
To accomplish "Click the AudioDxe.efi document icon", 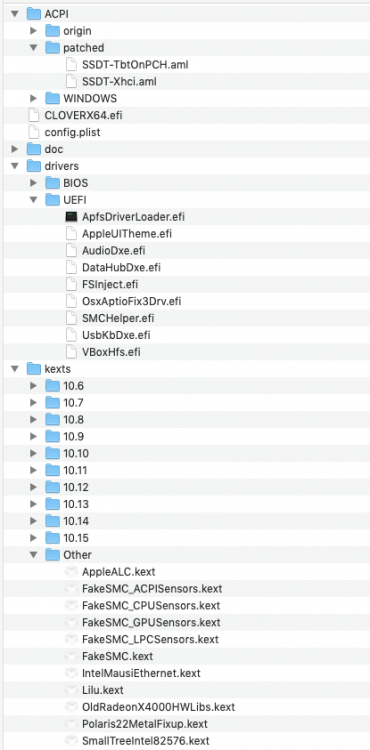I will click(x=71, y=251).
